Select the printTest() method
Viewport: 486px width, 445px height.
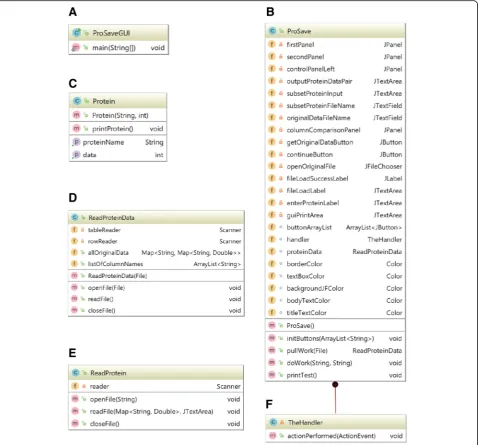(302, 375)
